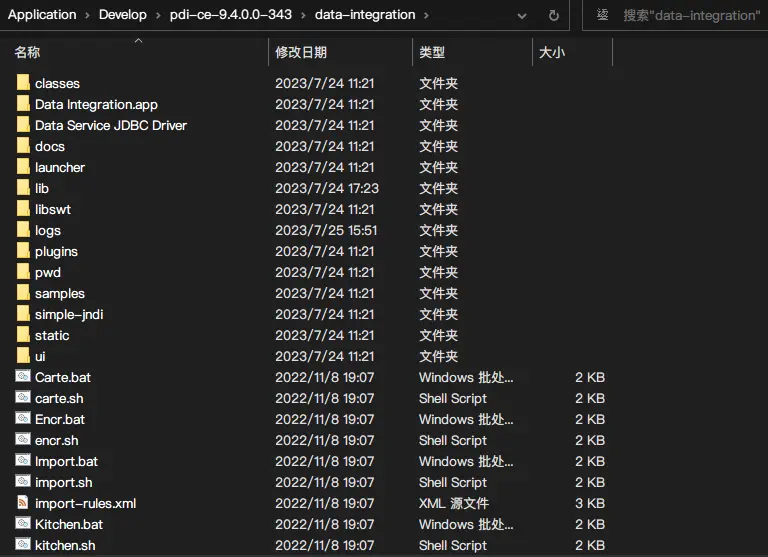This screenshot has height=557, width=768.
Task: Select the logs folder icon
Action: pyautogui.click(x=23, y=229)
